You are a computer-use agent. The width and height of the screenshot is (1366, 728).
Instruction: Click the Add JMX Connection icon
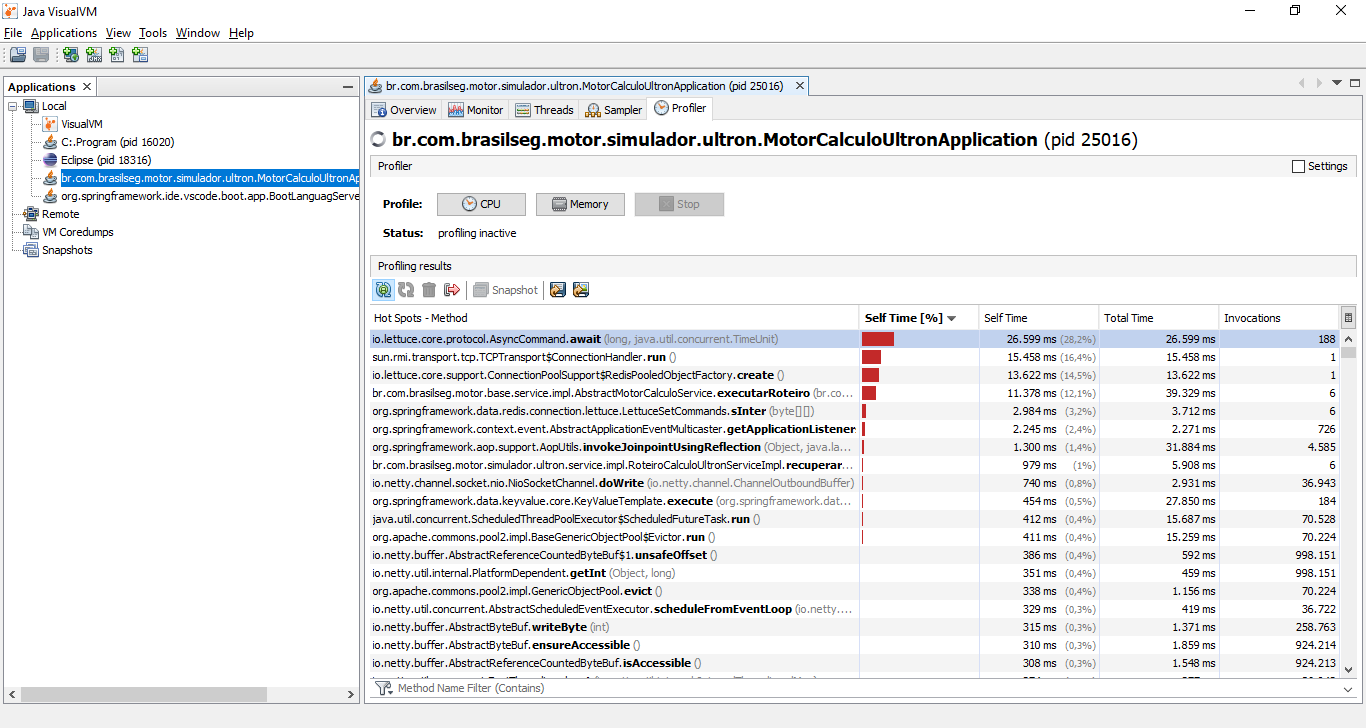(93, 54)
